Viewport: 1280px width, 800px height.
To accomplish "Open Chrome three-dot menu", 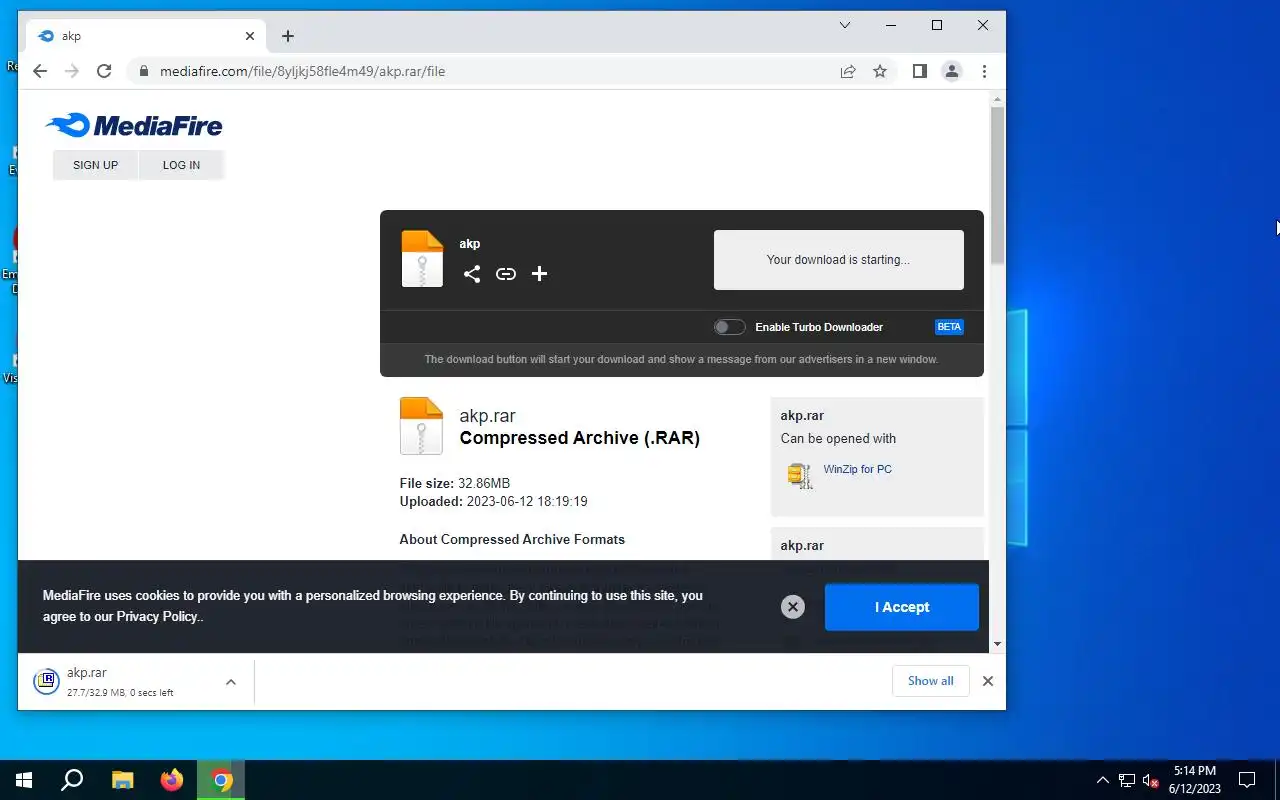I will tap(984, 71).
